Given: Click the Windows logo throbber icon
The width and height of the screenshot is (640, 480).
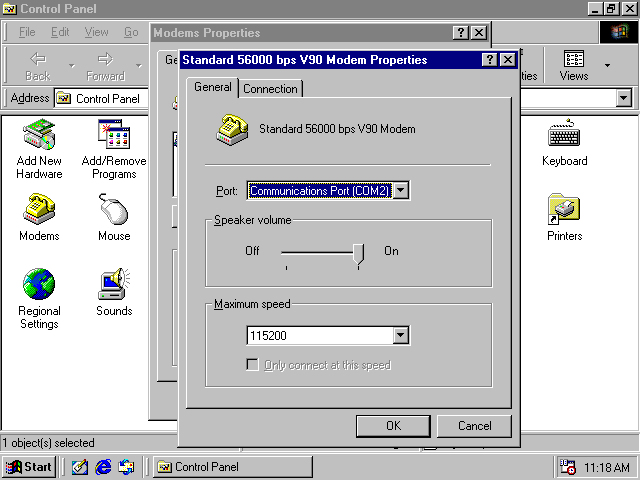Looking at the screenshot, I should click(x=619, y=32).
